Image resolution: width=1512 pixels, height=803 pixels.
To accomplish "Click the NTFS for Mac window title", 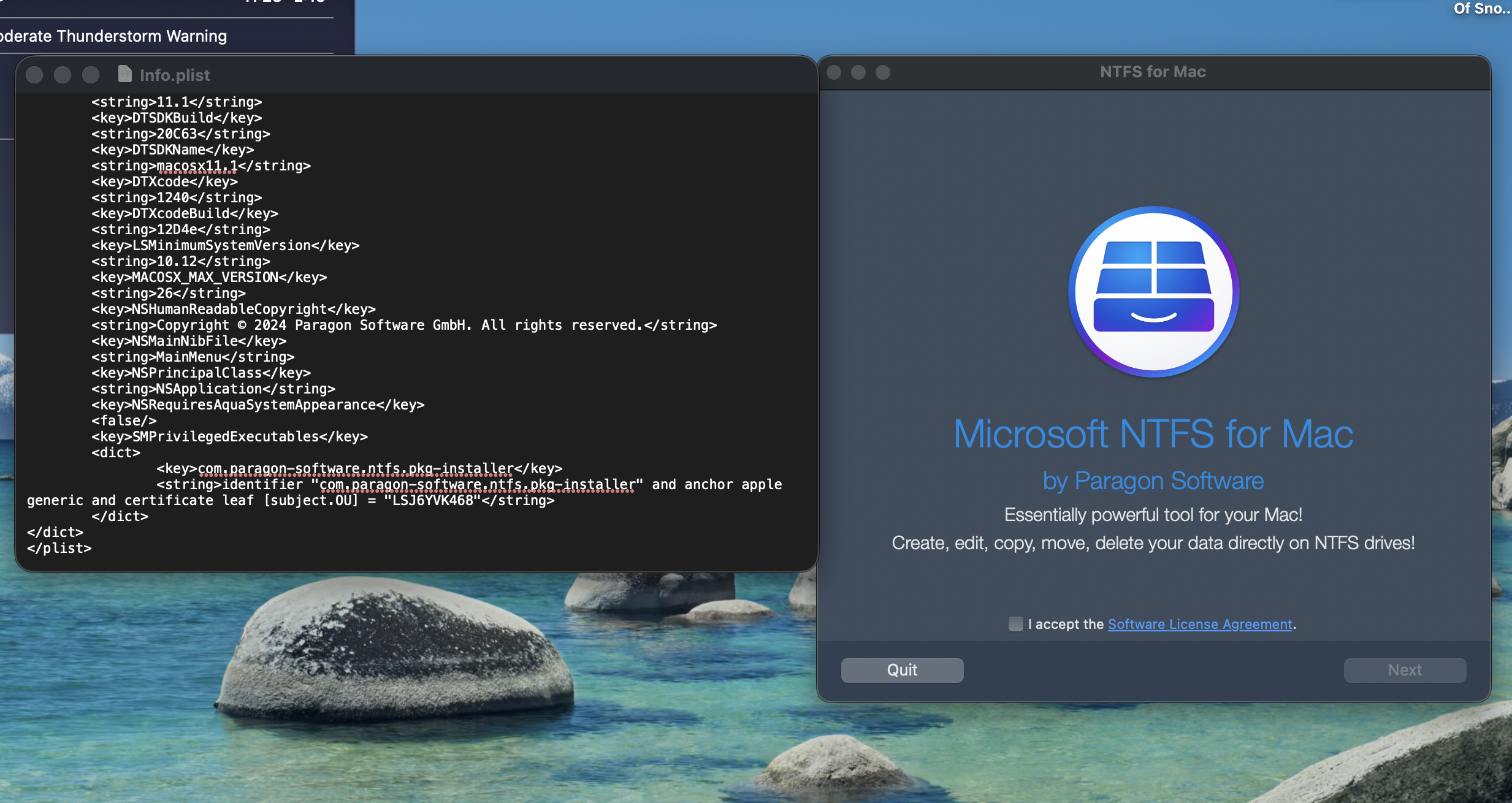I will tap(1153, 72).
